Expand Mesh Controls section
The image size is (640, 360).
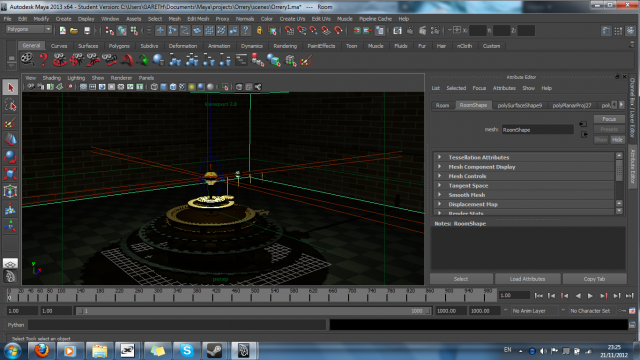coord(440,176)
